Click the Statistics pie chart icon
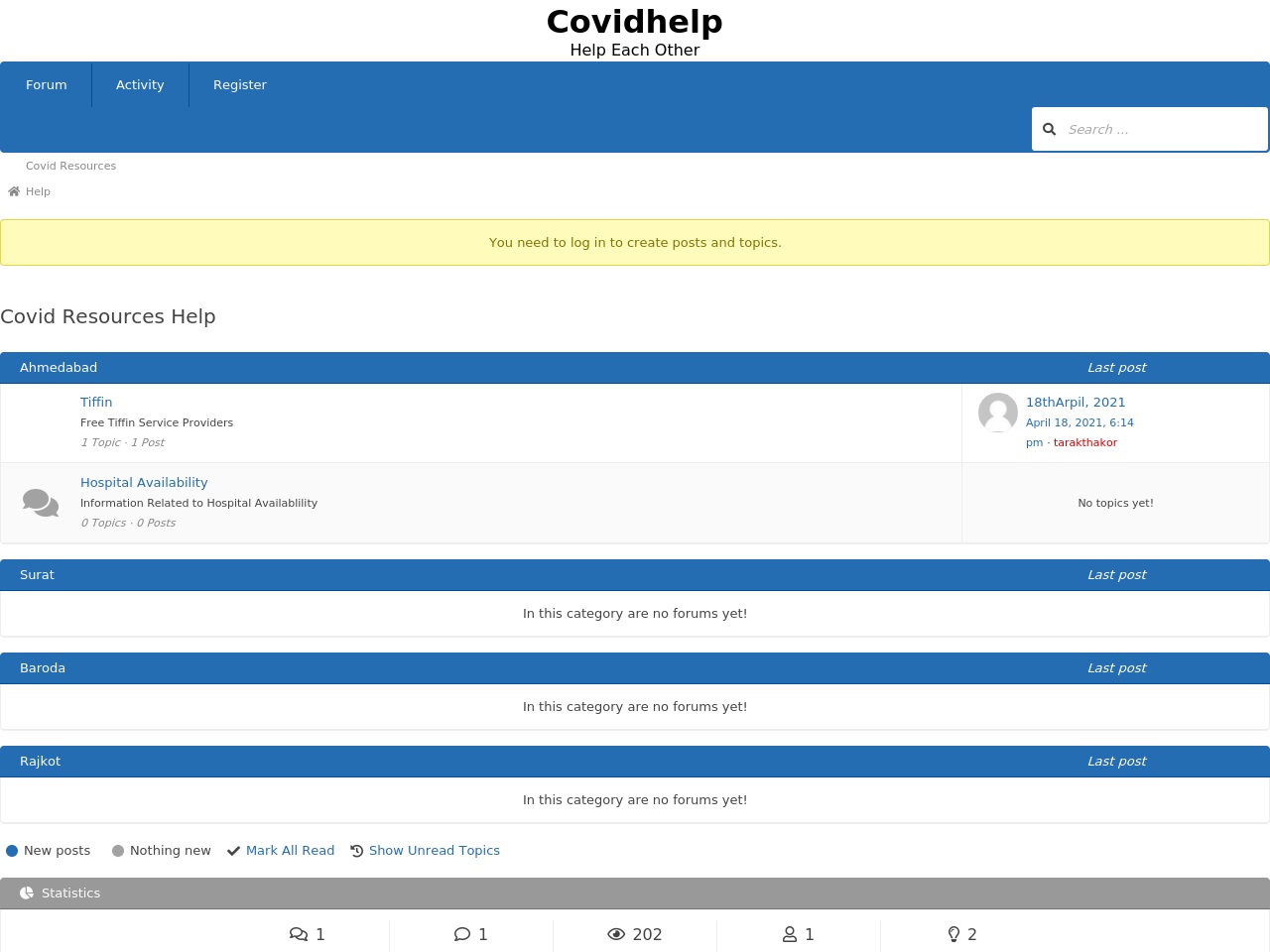The height and width of the screenshot is (952, 1270). tap(27, 892)
